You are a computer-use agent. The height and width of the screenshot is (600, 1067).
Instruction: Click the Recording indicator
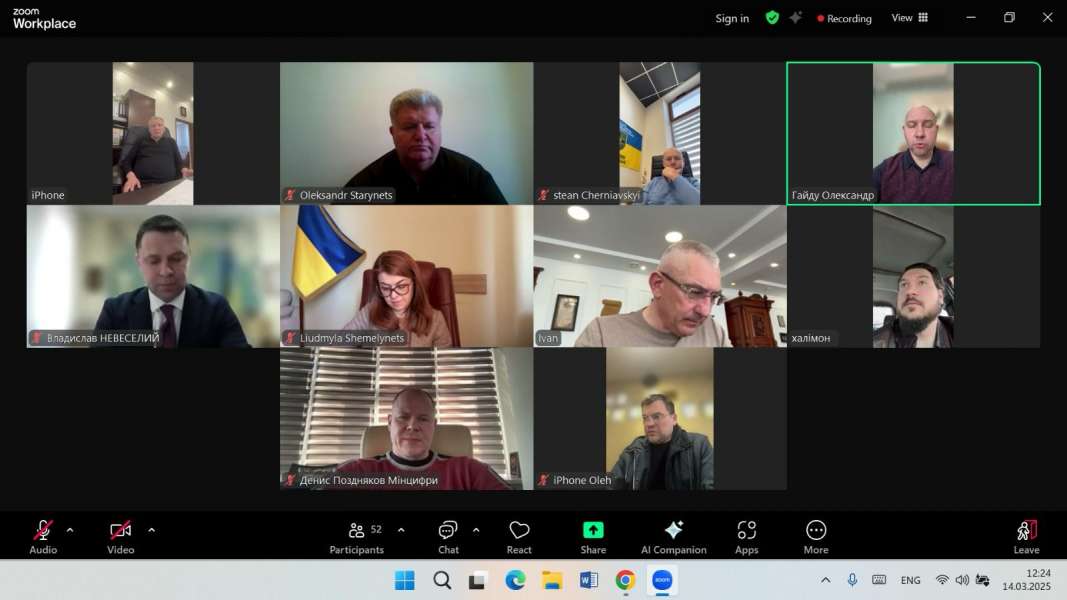[844, 18]
